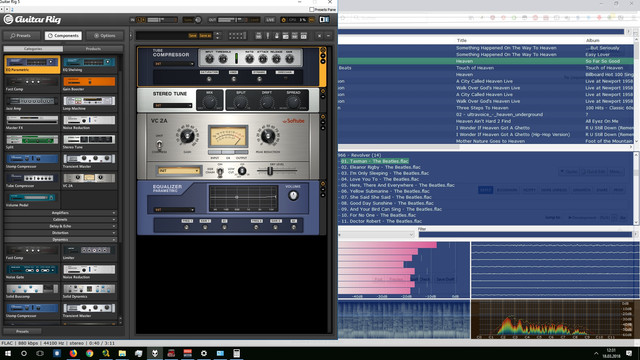Image resolution: width=640 pixels, height=360 pixels.
Task: Select the Split component
Action: coord(32,142)
